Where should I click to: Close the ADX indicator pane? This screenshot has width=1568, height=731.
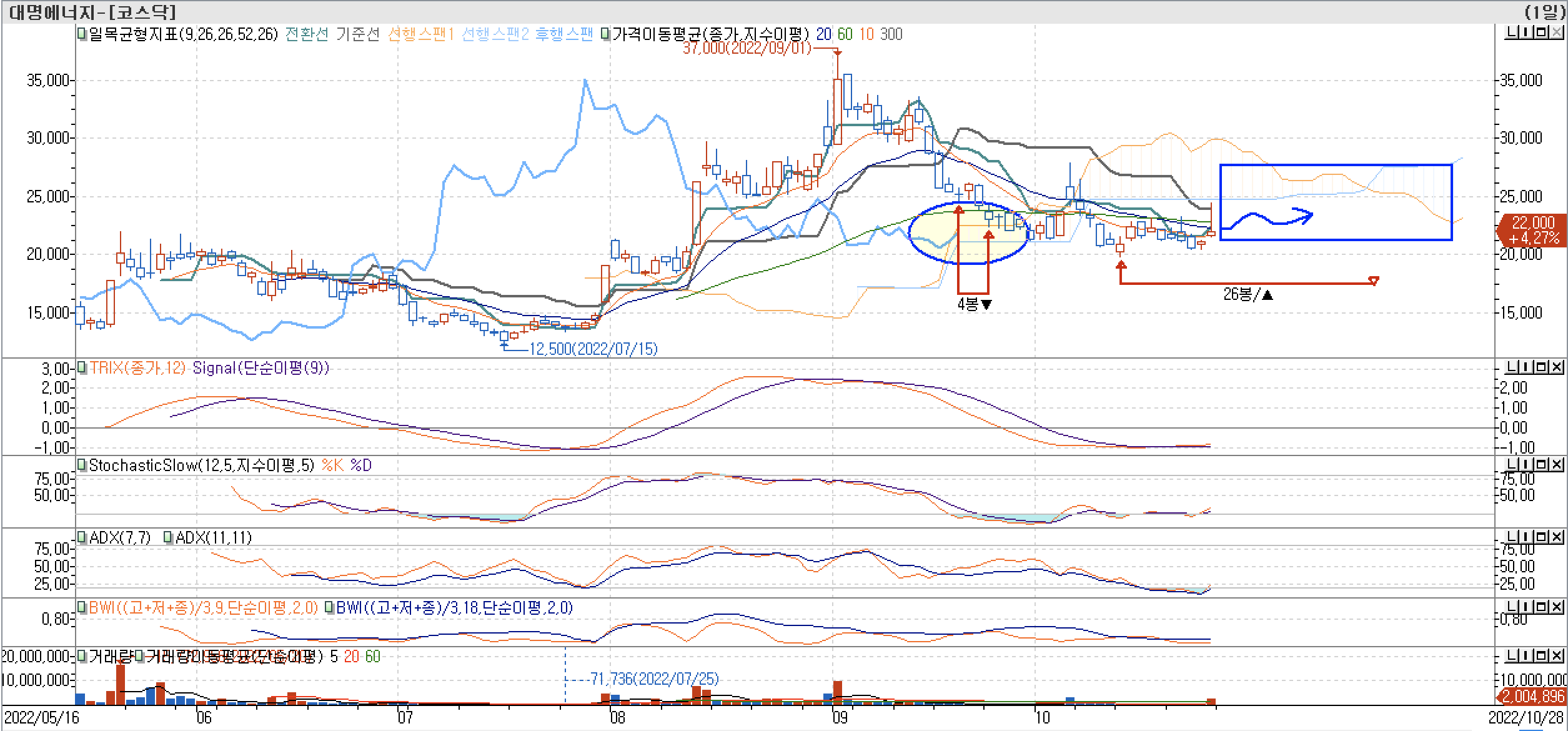coord(1556,537)
